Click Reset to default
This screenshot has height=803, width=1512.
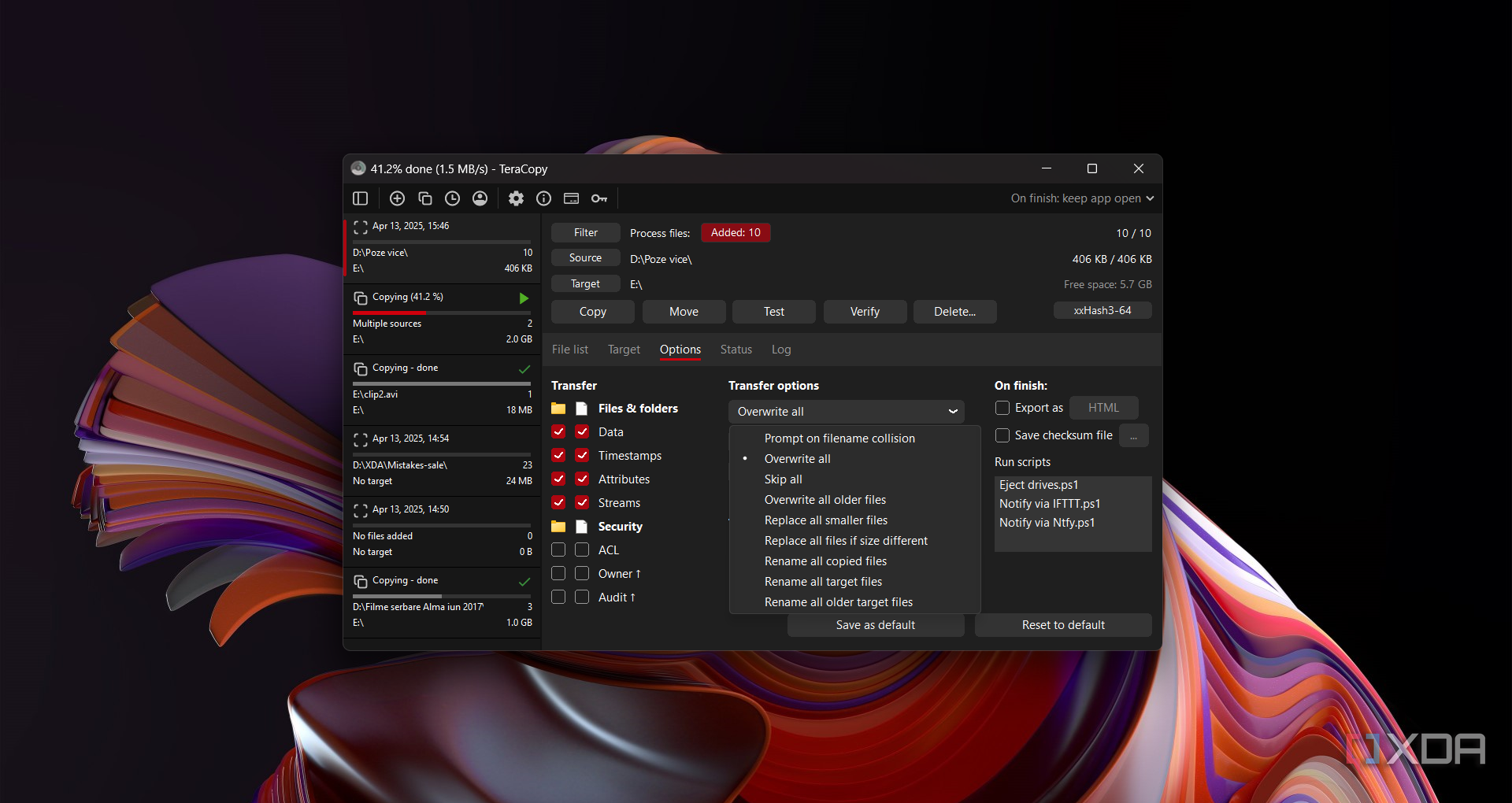(1063, 625)
